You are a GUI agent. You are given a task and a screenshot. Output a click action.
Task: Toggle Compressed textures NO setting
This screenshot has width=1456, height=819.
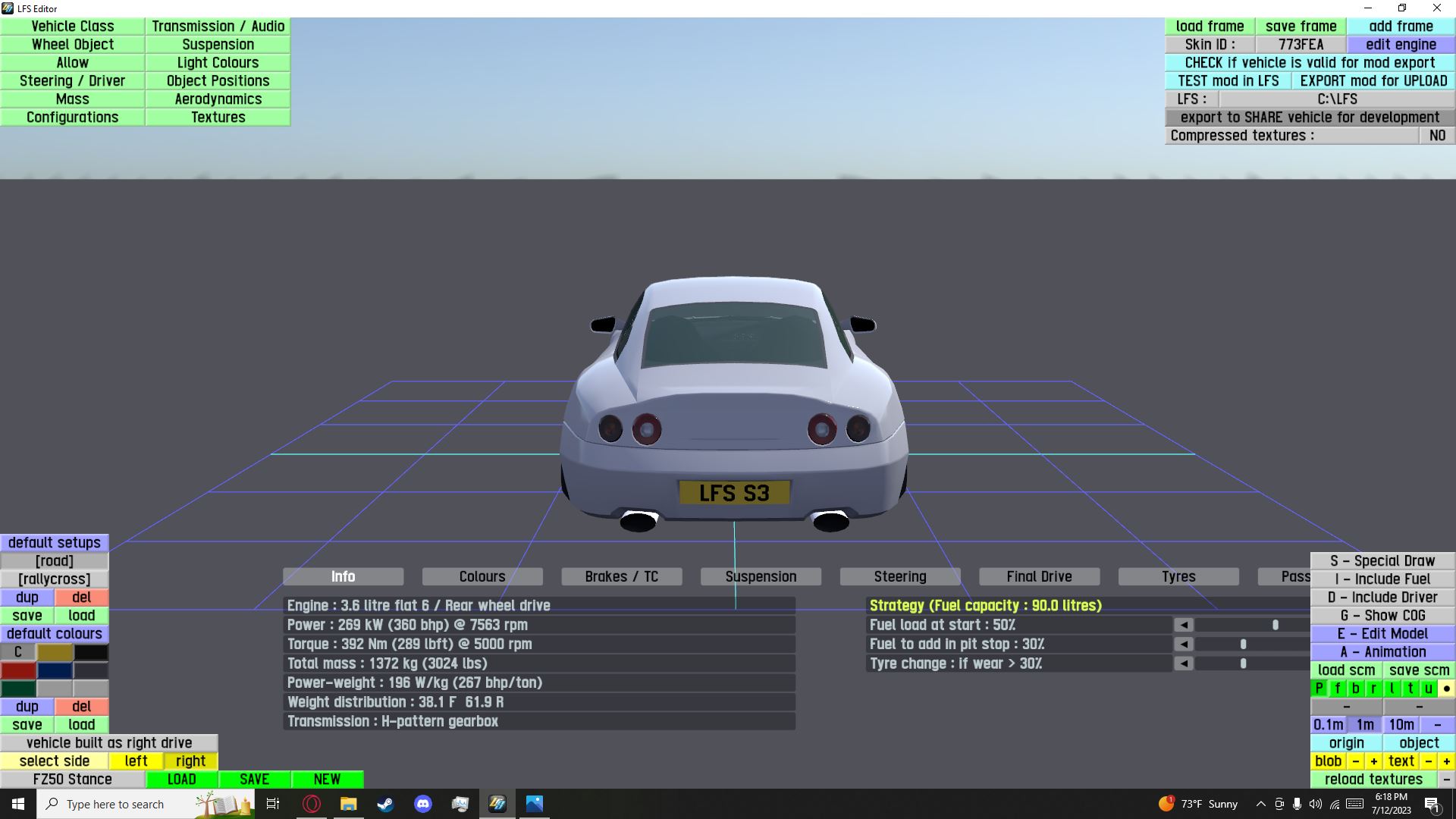click(1437, 136)
